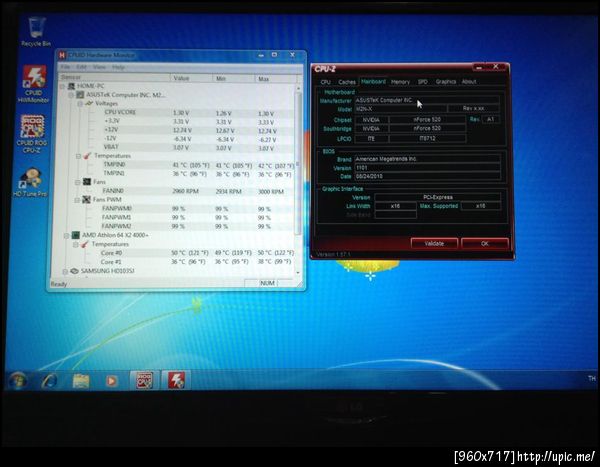Select the CPU Temperatures thermometer icon
600x467 pixels.
click(85, 244)
